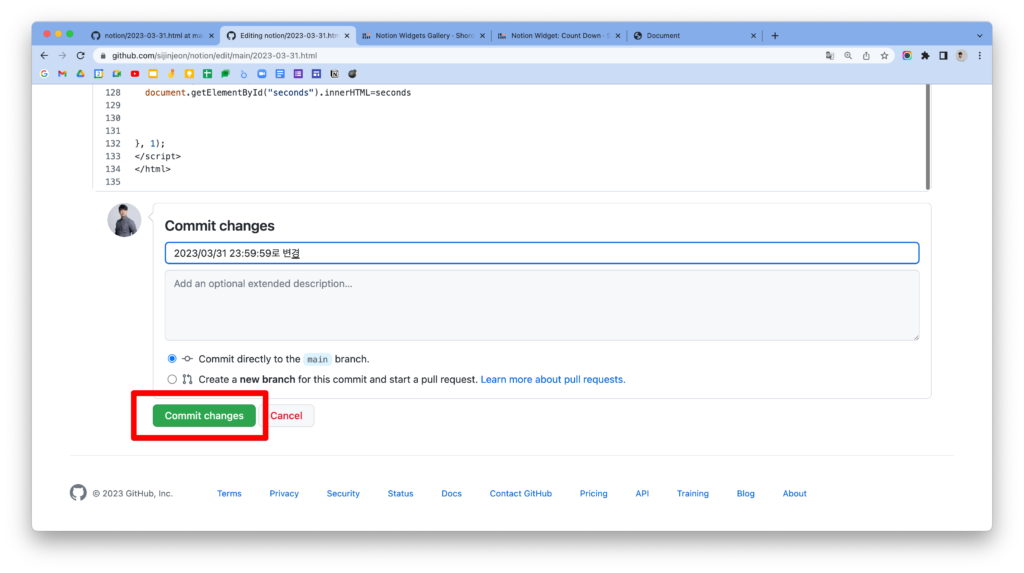This screenshot has height=573, width=1024.
Task: Click the green Commit changes button
Action: [204, 416]
